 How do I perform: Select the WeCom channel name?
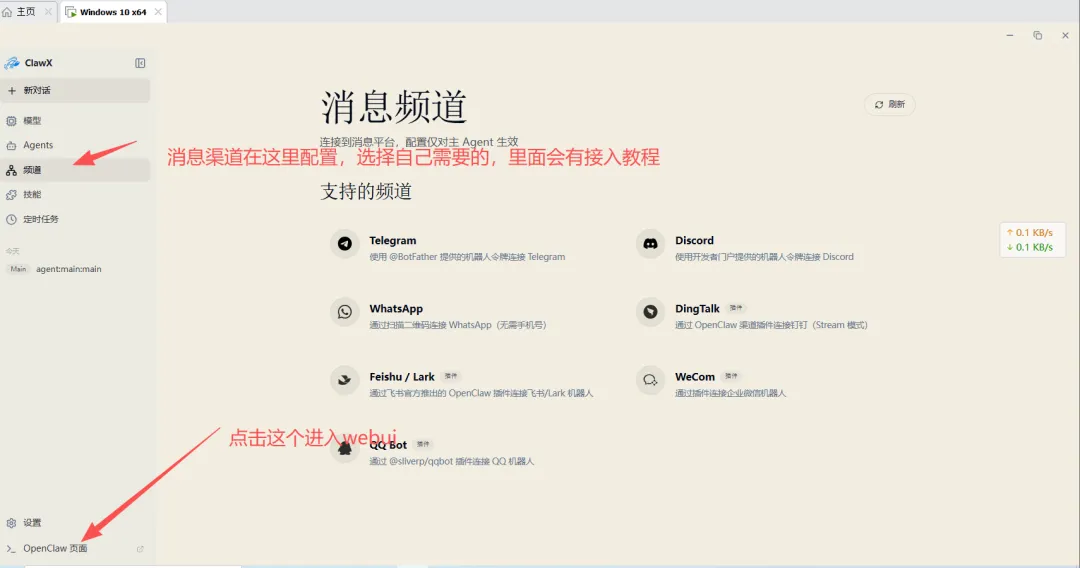pos(695,377)
